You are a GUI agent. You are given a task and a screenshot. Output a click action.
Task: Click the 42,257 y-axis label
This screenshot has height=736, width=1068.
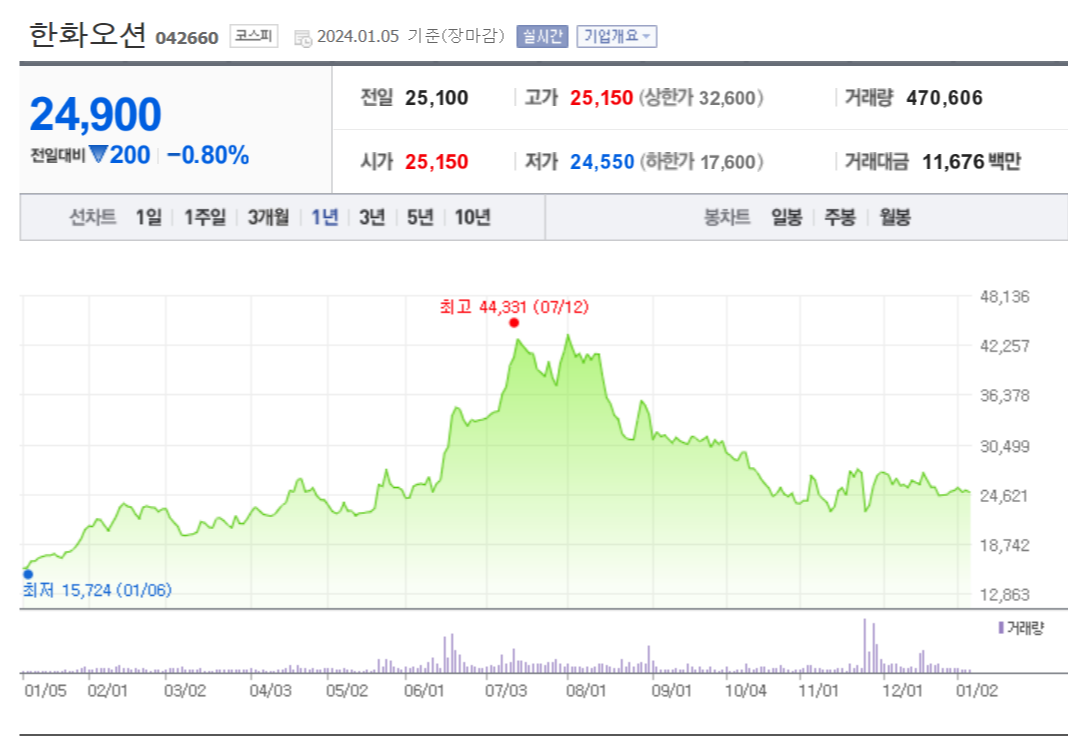(x=1005, y=346)
